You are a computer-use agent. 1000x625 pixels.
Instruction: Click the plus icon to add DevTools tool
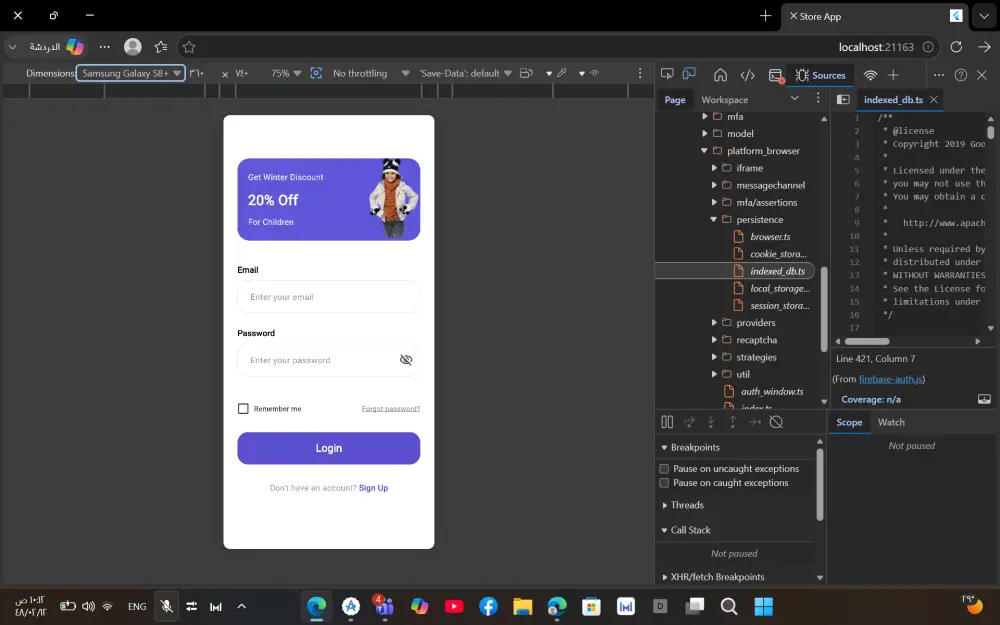click(893, 75)
